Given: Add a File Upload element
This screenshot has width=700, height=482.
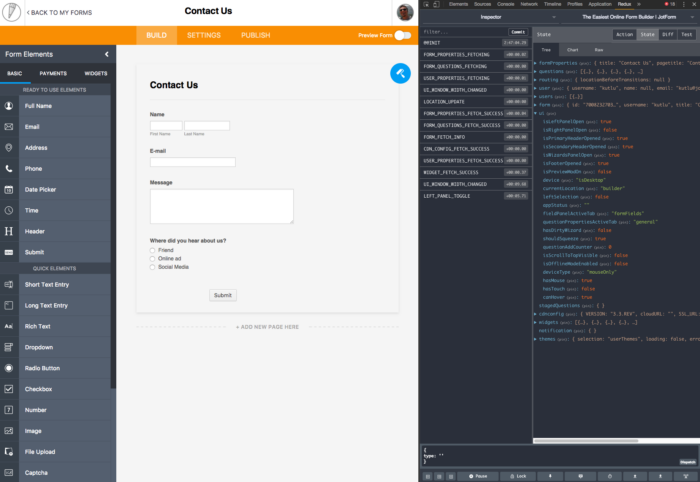Looking at the screenshot, I should (55, 452).
